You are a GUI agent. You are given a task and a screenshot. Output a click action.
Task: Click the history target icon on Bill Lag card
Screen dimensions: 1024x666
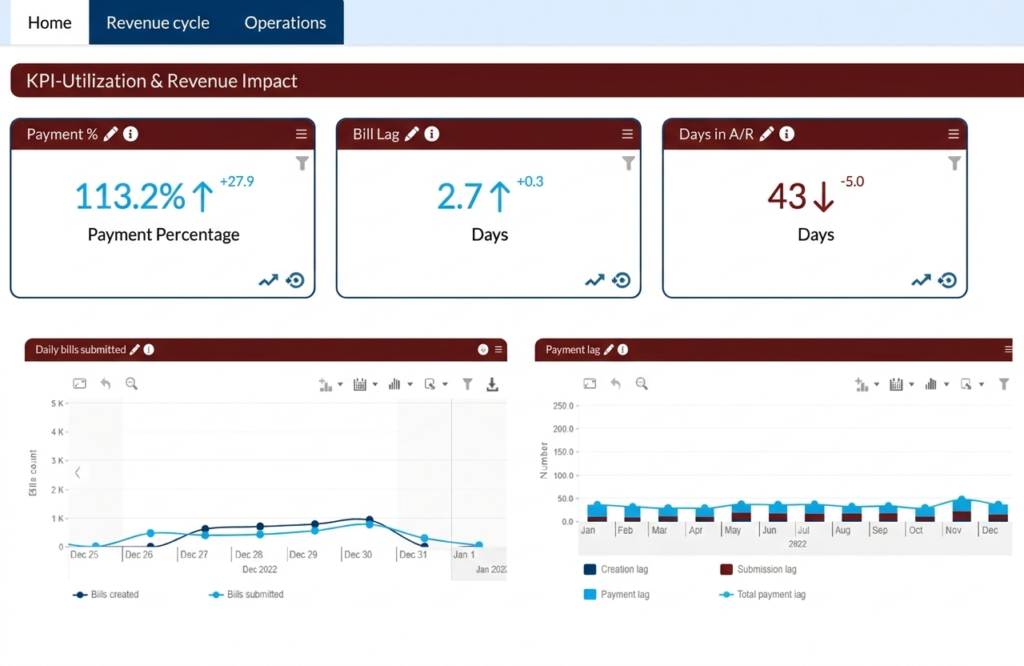(621, 281)
